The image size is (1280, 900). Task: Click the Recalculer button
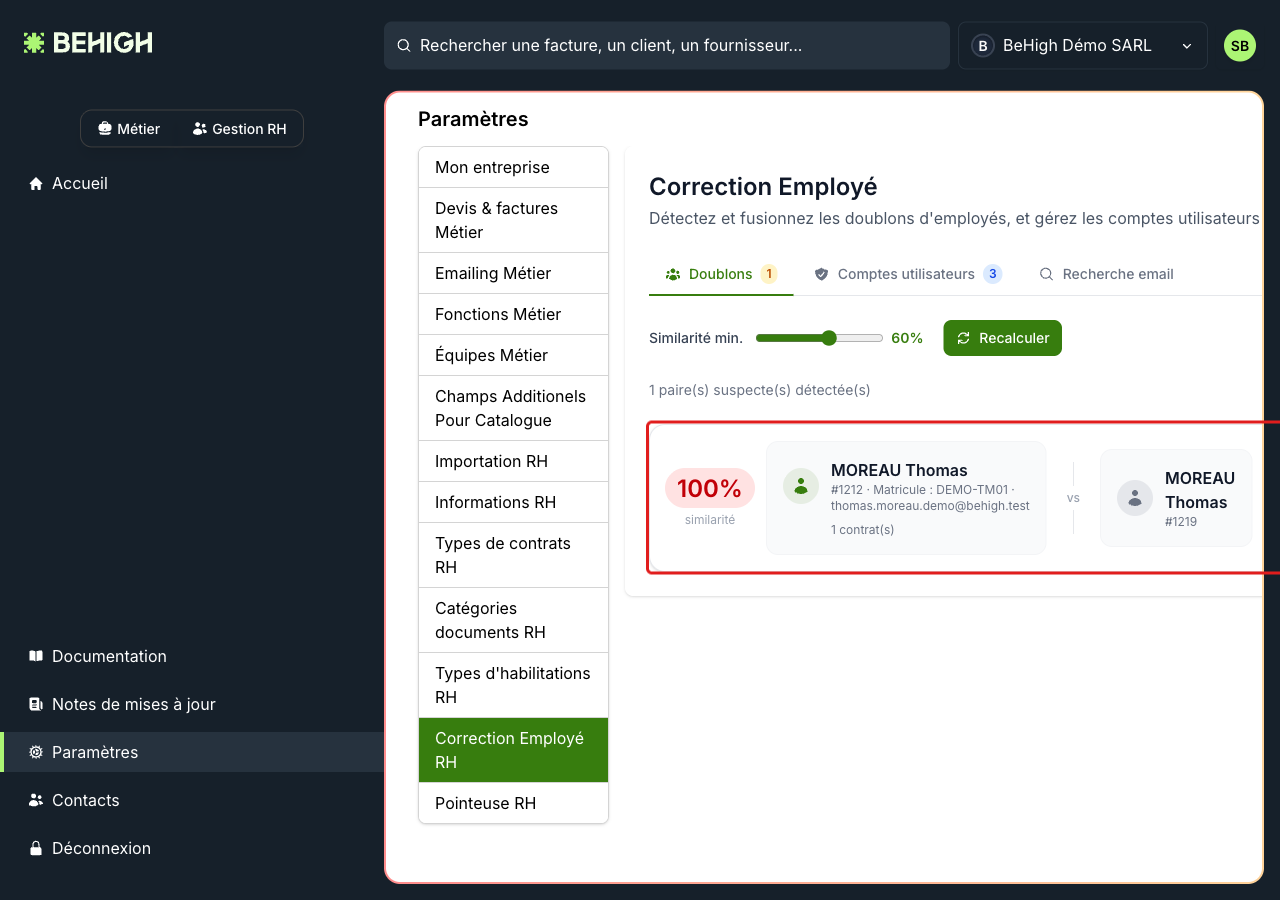coord(1002,338)
